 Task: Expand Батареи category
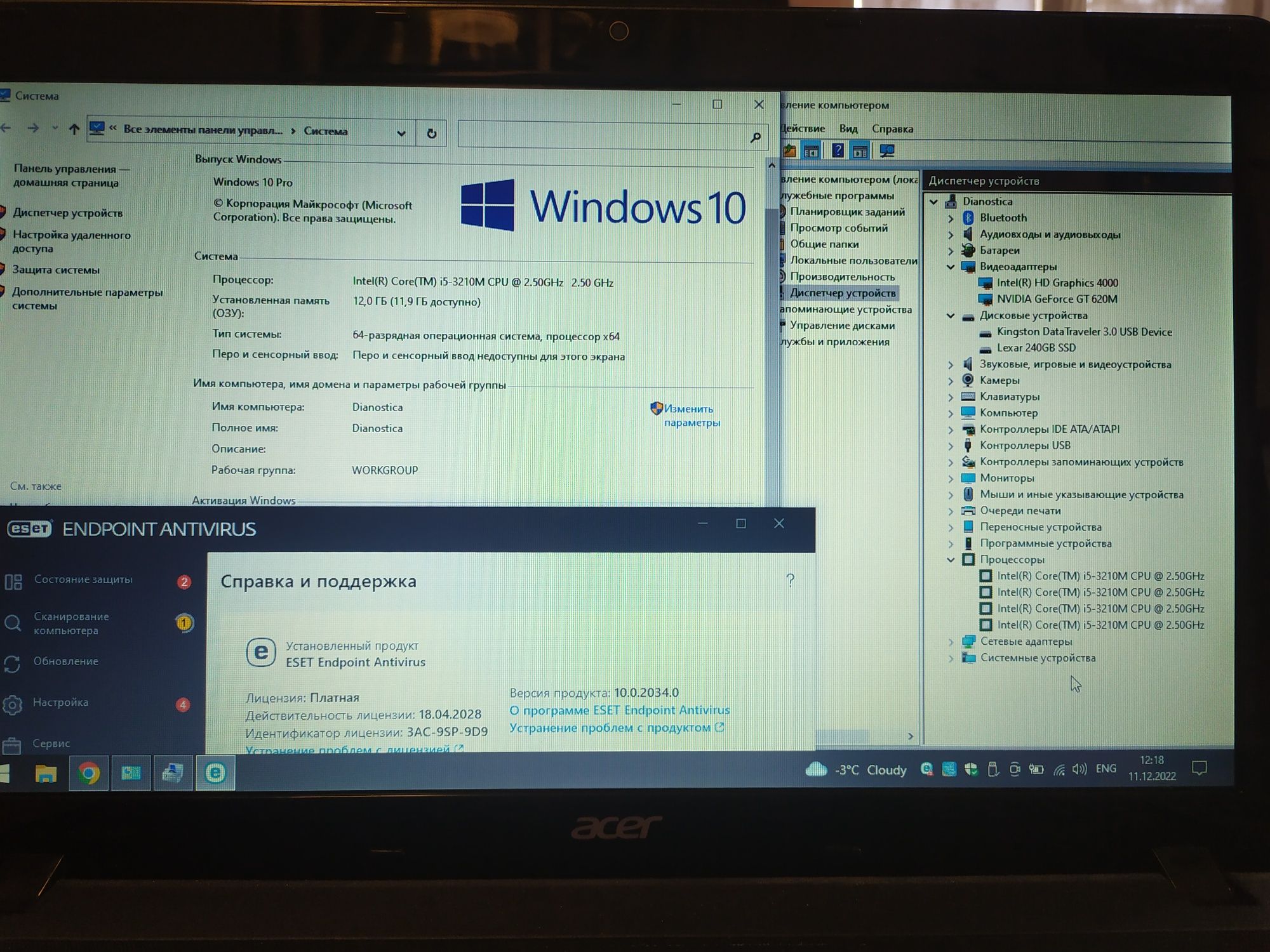point(951,251)
